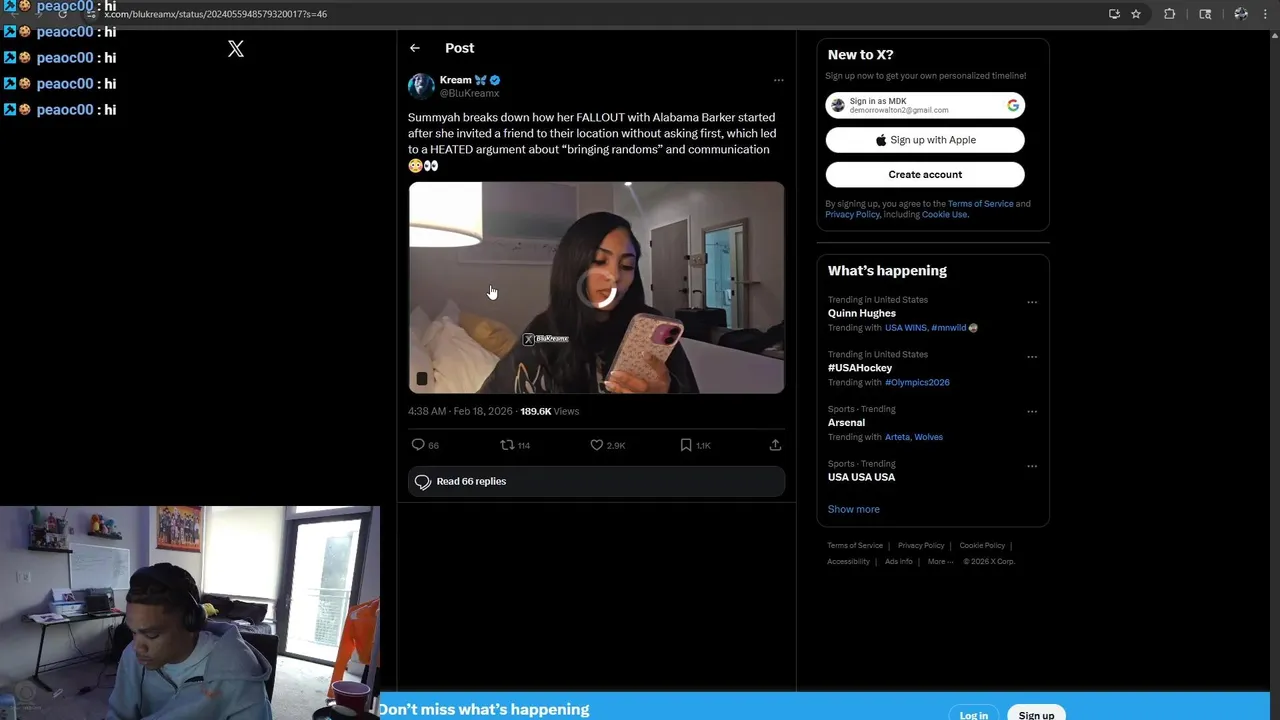Click the browser address bar URL
The height and width of the screenshot is (720, 1280).
pyautogui.click(x=215, y=14)
